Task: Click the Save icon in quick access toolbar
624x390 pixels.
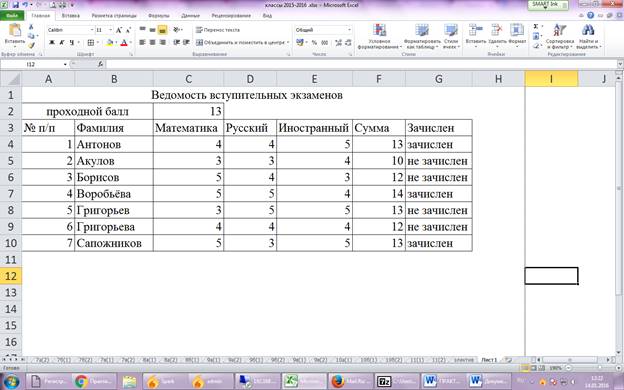Action: tap(16, 5)
